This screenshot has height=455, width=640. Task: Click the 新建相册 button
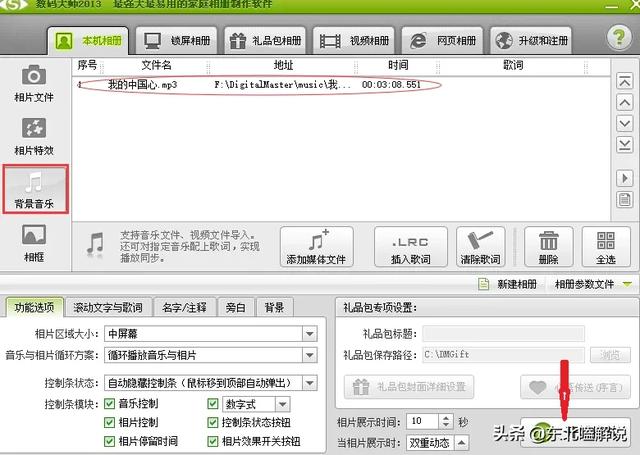(x=508, y=284)
